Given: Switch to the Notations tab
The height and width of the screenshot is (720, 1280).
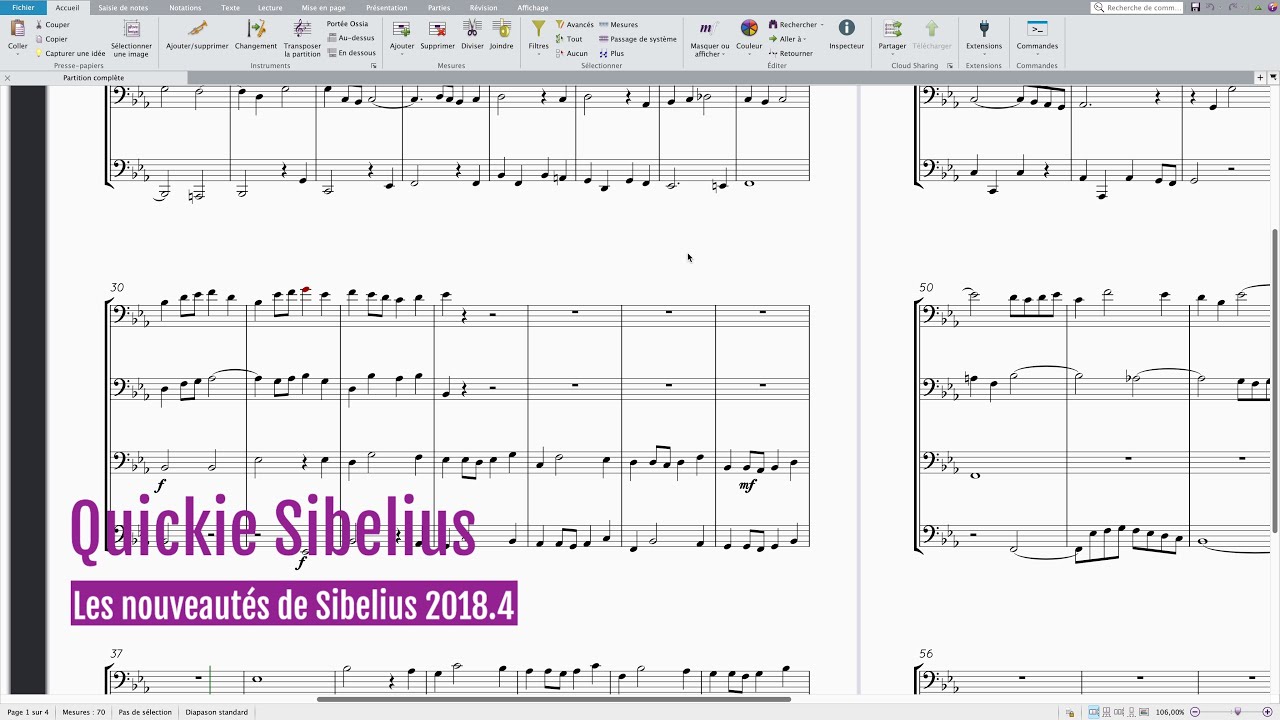Looking at the screenshot, I should tap(185, 7).
